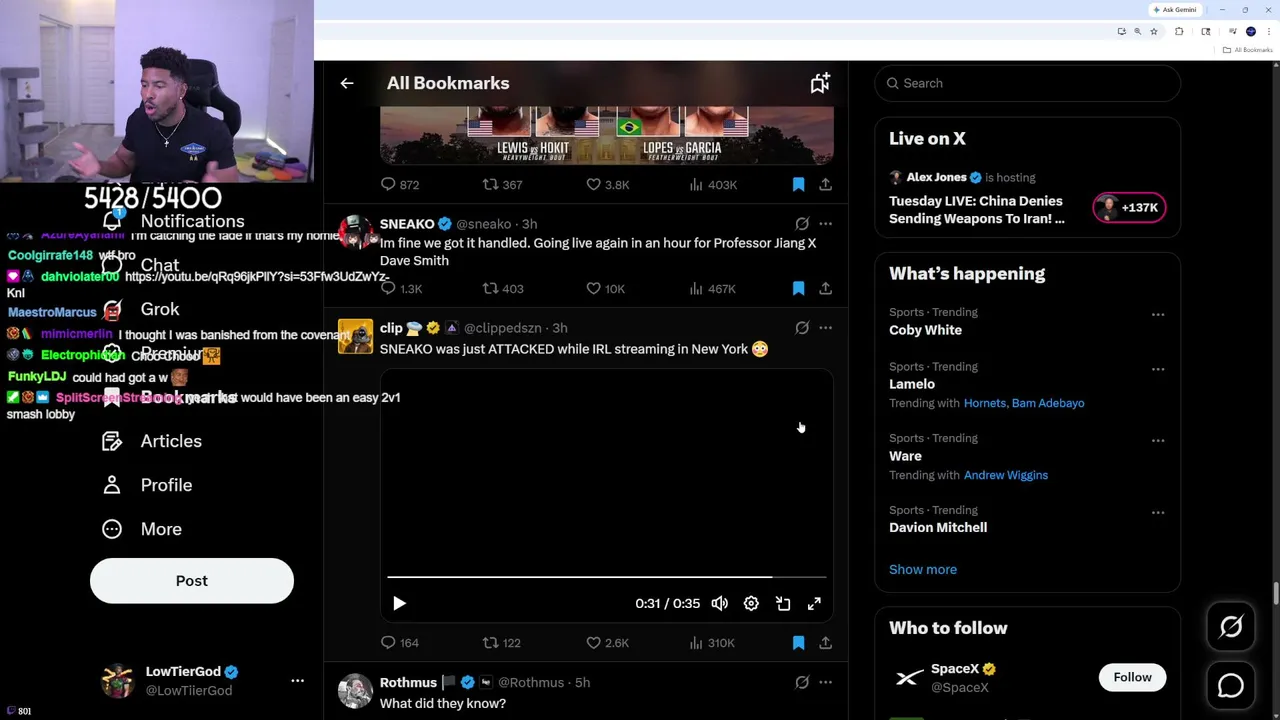The width and height of the screenshot is (1280, 720).
Task: Open Grok action on the Rothmus post
Action: coord(802,682)
